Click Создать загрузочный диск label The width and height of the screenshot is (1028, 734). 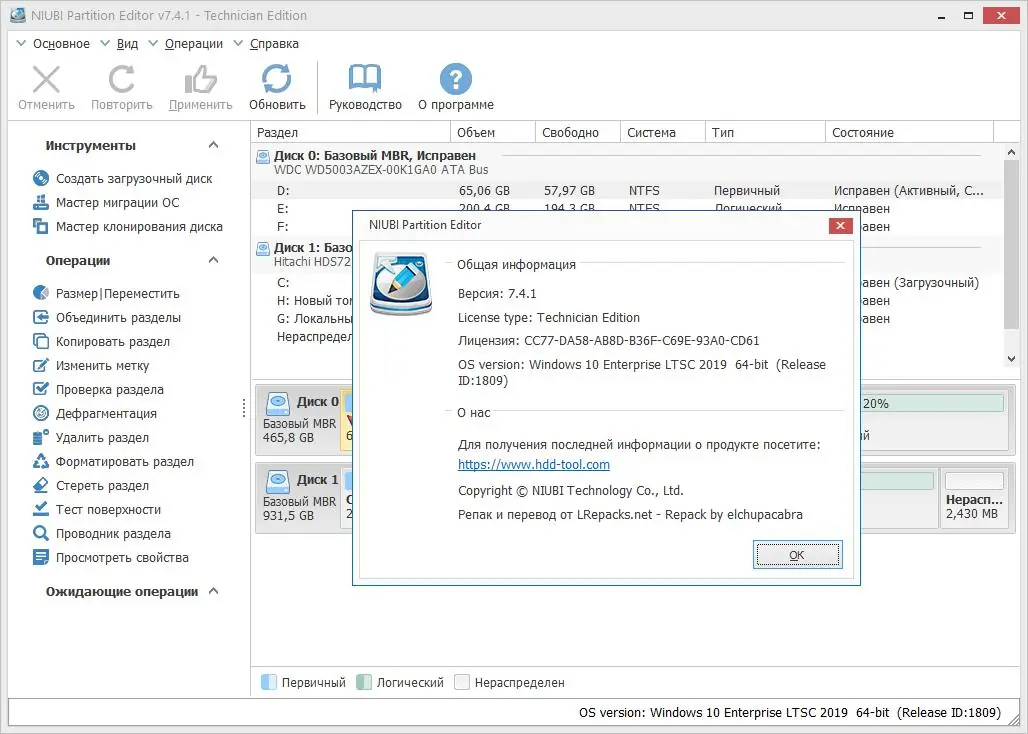pos(134,178)
